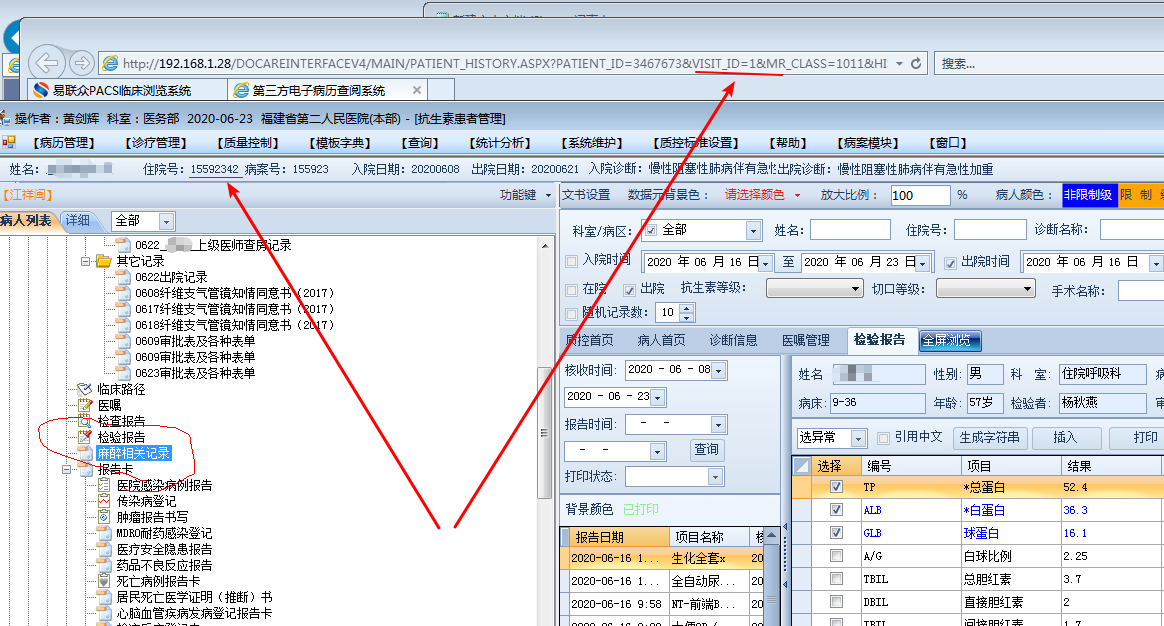The height and width of the screenshot is (626, 1164).
Task: Click the 生成字符串 button
Action: pyautogui.click(x=990, y=438)
